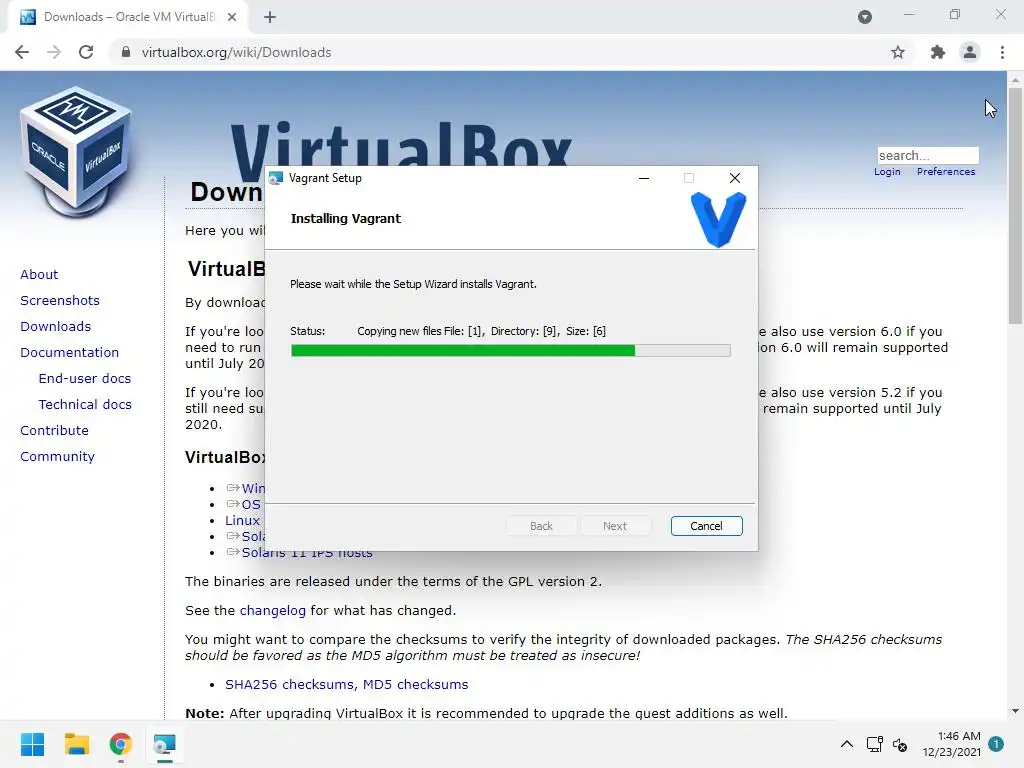View site information via the lock icon
The image size is (1024, 768).
(x=126, y=52)
